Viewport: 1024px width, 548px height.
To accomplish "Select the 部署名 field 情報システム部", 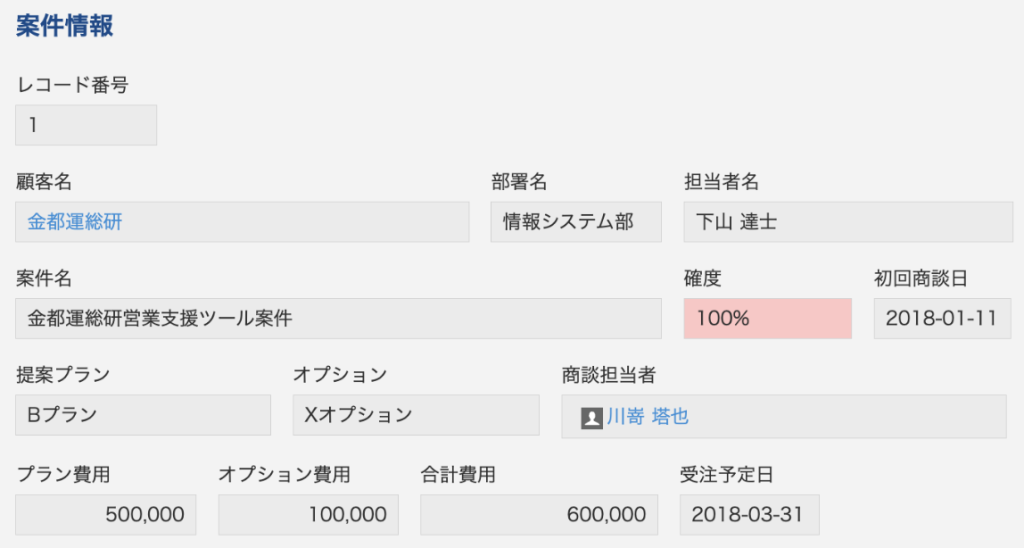I will [576, 222].
